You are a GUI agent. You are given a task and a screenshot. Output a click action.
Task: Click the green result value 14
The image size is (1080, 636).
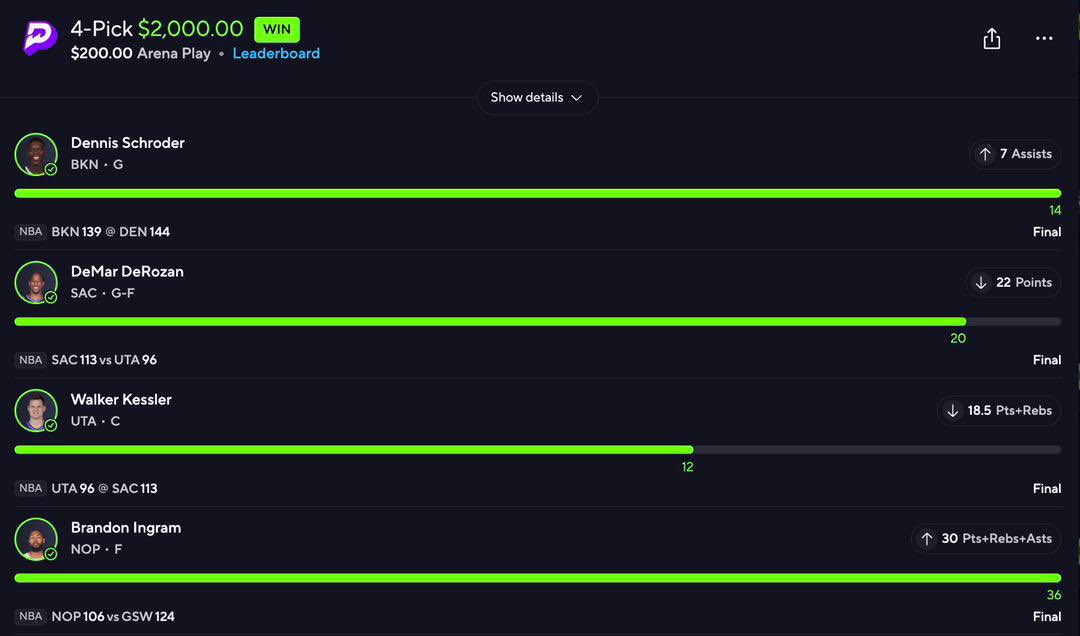pos(1055,210)
